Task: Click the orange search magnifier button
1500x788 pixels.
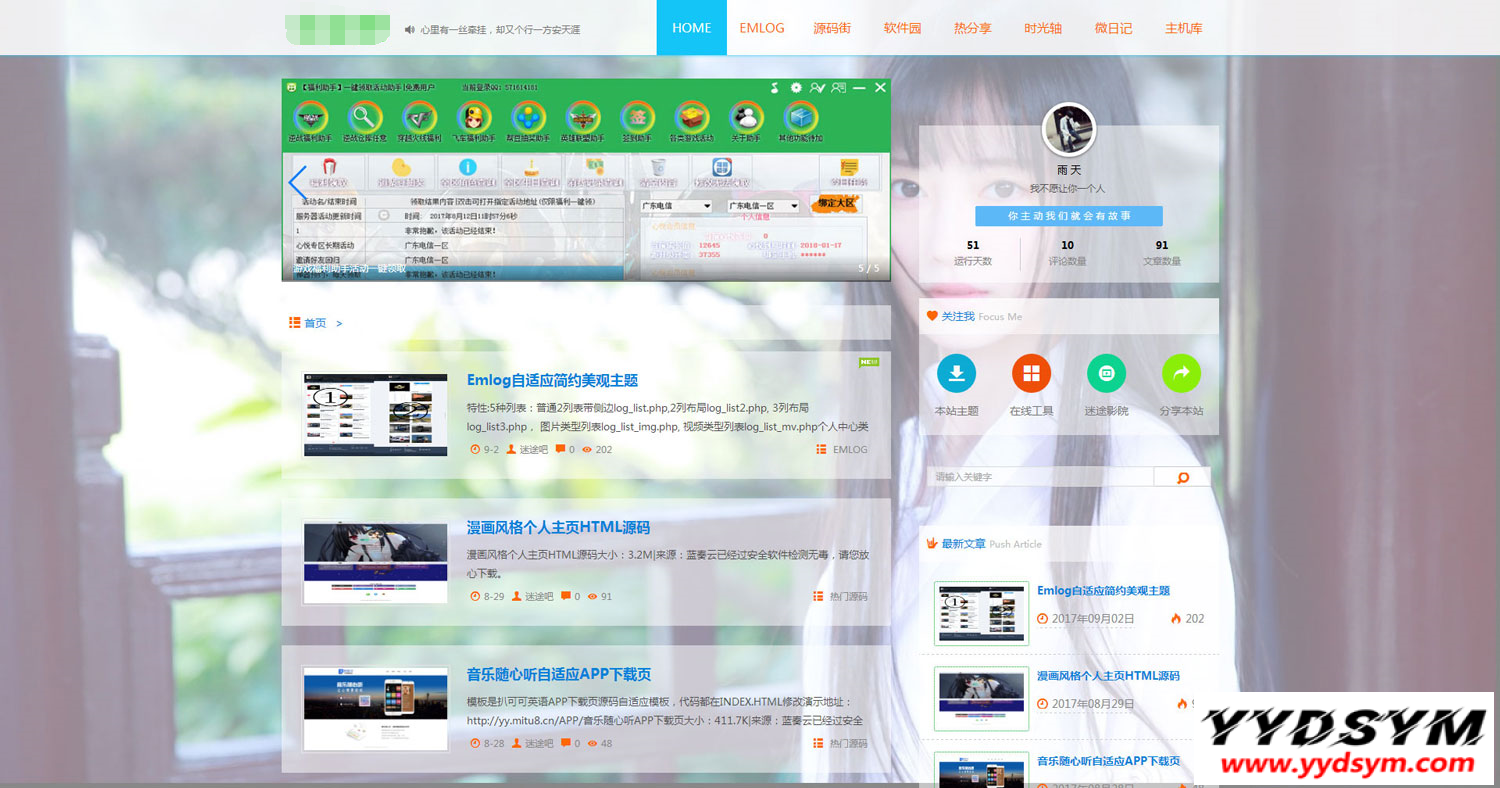Action: pyautogui.click(x=1182, y=478)
